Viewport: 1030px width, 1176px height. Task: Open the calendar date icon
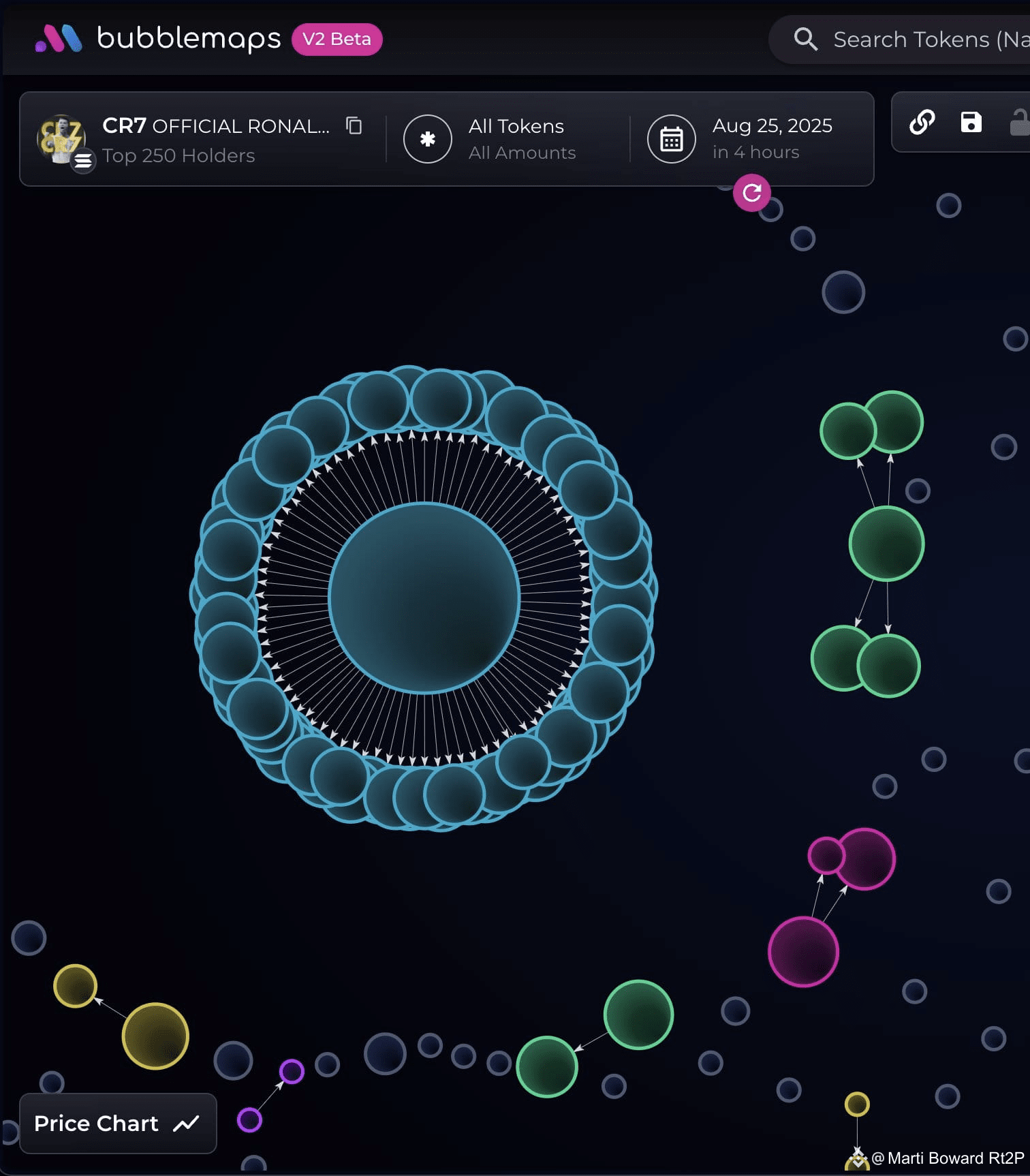tap(672, 139)
